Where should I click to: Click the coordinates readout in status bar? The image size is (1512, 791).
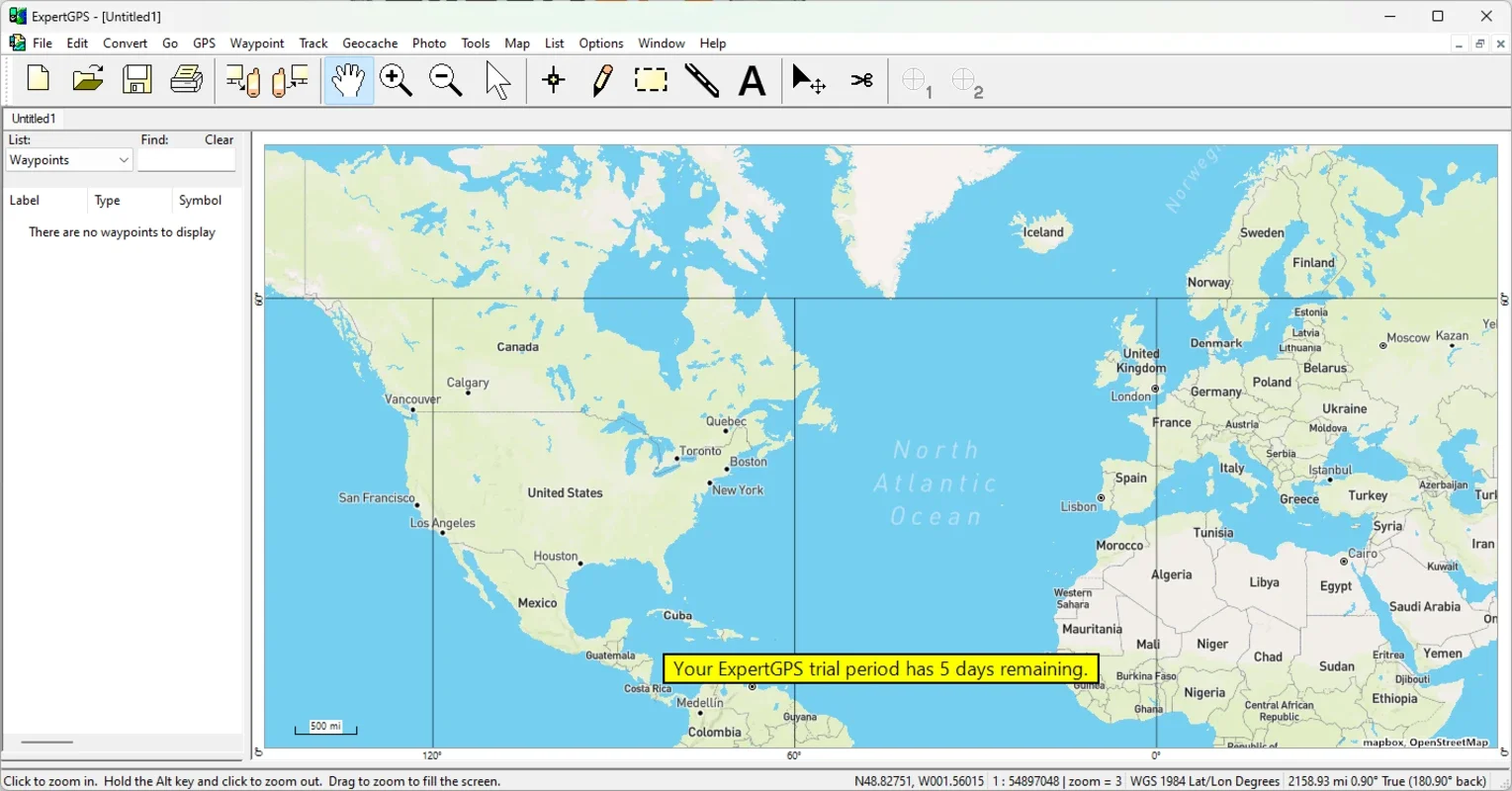coord(922,781)
